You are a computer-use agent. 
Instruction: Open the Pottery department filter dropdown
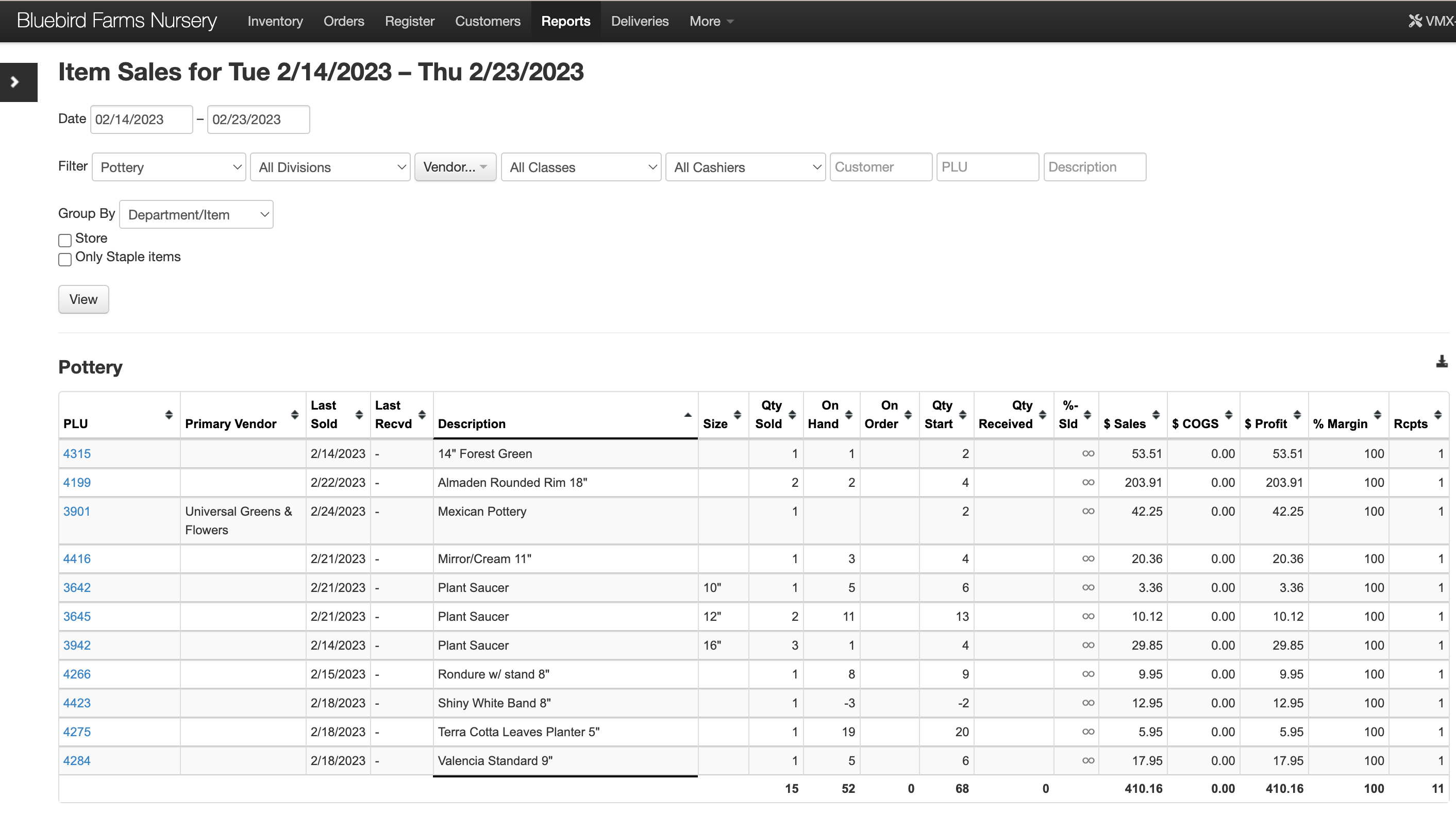pyautogui.click(x=169, y=167)
